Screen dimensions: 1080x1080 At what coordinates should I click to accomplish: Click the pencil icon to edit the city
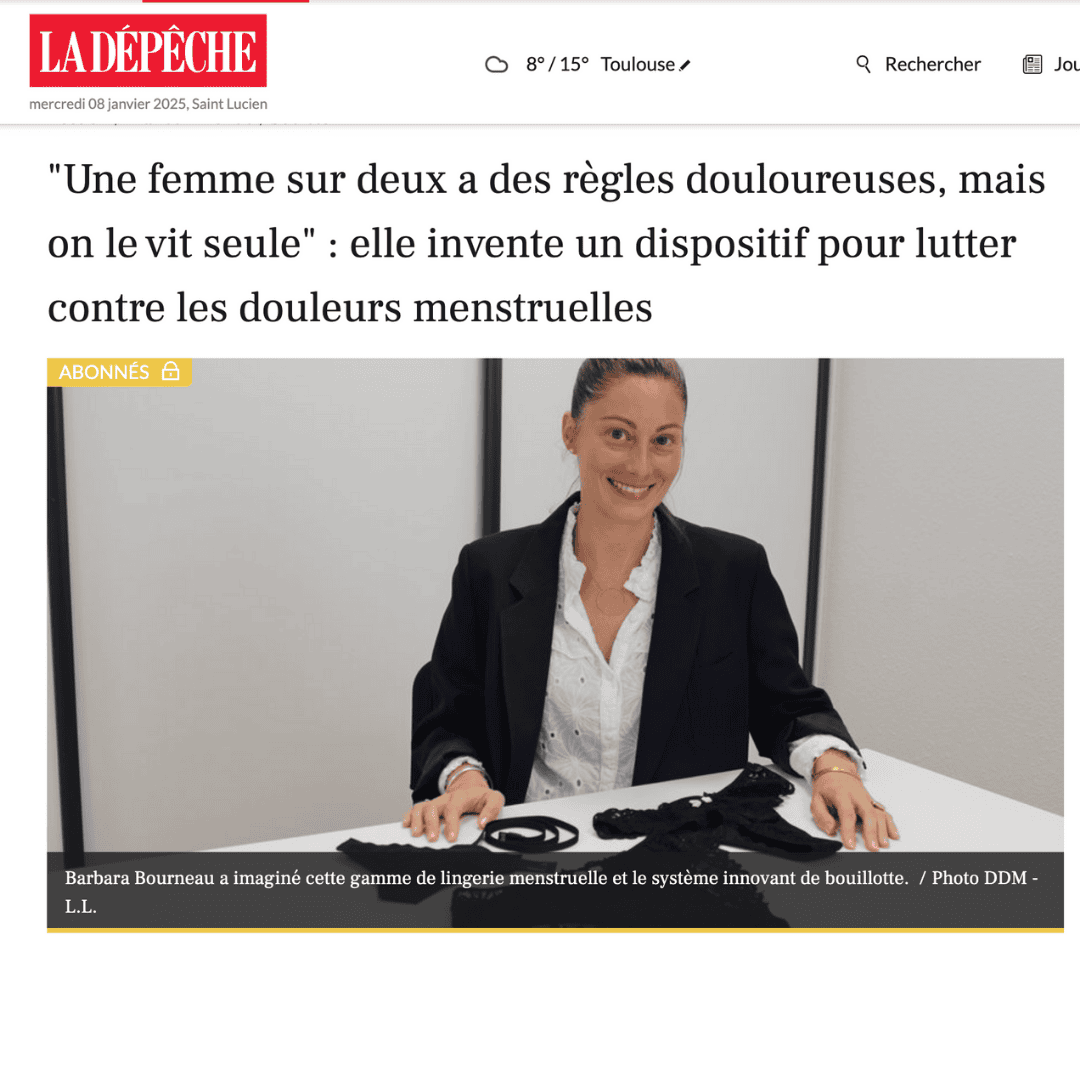pyautogui.click(x=685, y=65)
